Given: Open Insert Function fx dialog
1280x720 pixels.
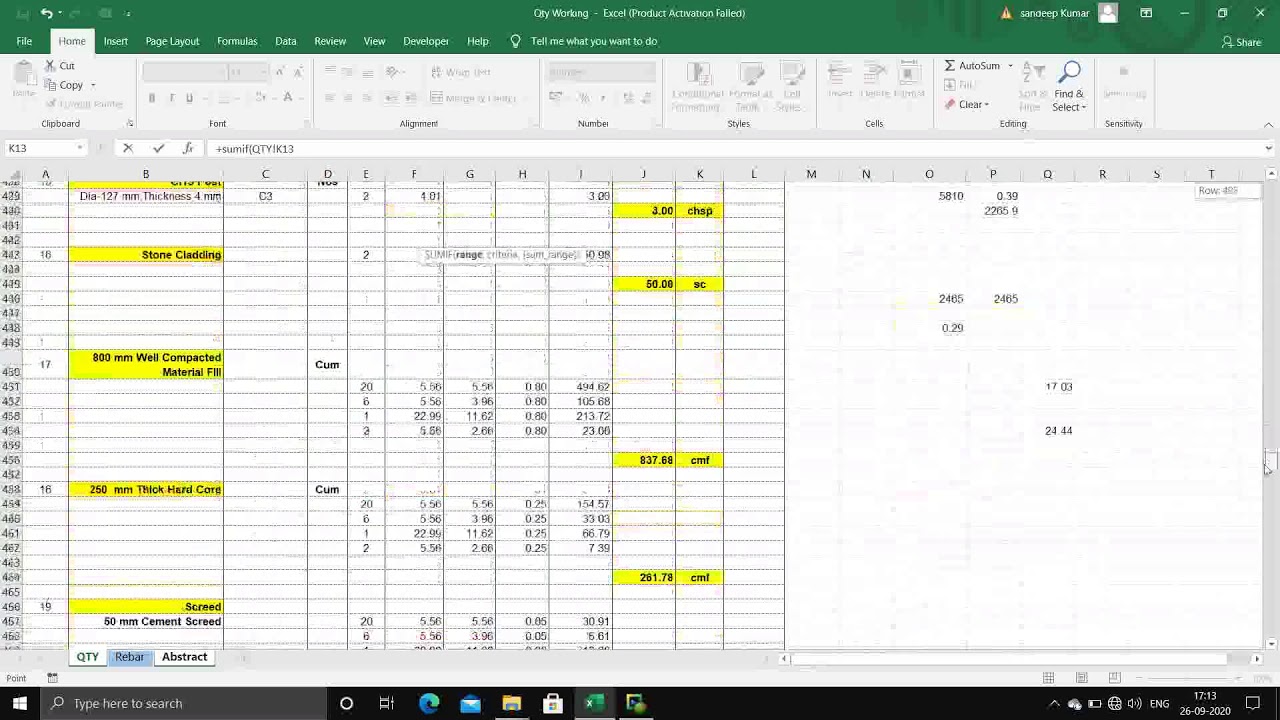Looking at the screenshot, I should tap(188, 148).
